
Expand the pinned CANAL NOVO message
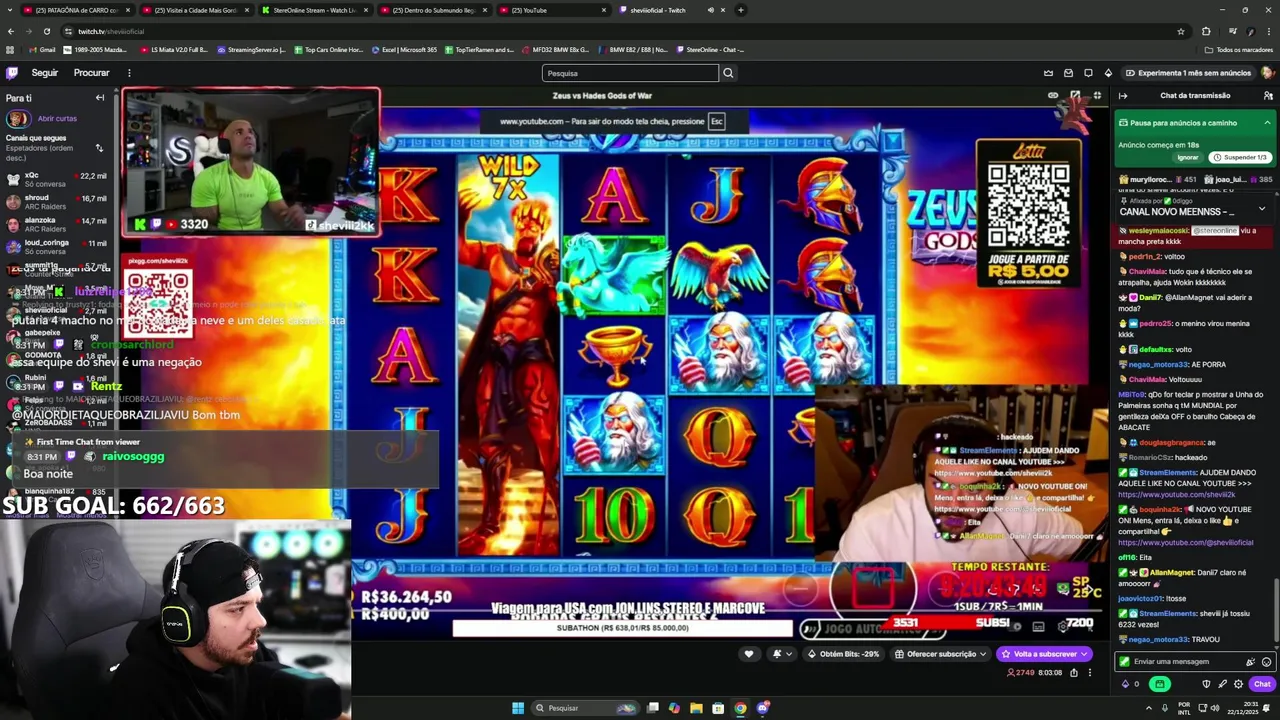coord(1262,209)
